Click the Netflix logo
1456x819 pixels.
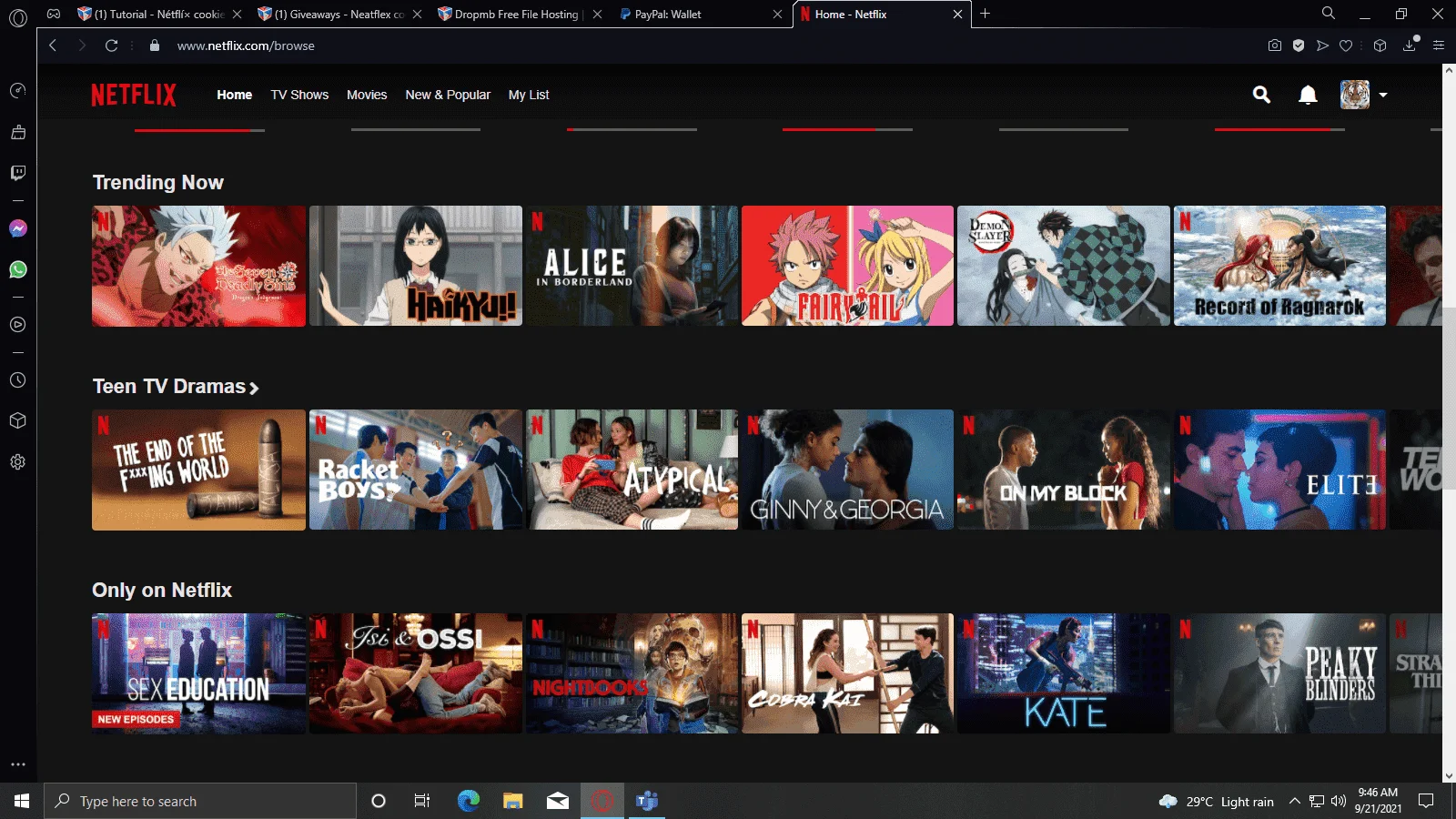pyautogui.click(x=134, y=95)
